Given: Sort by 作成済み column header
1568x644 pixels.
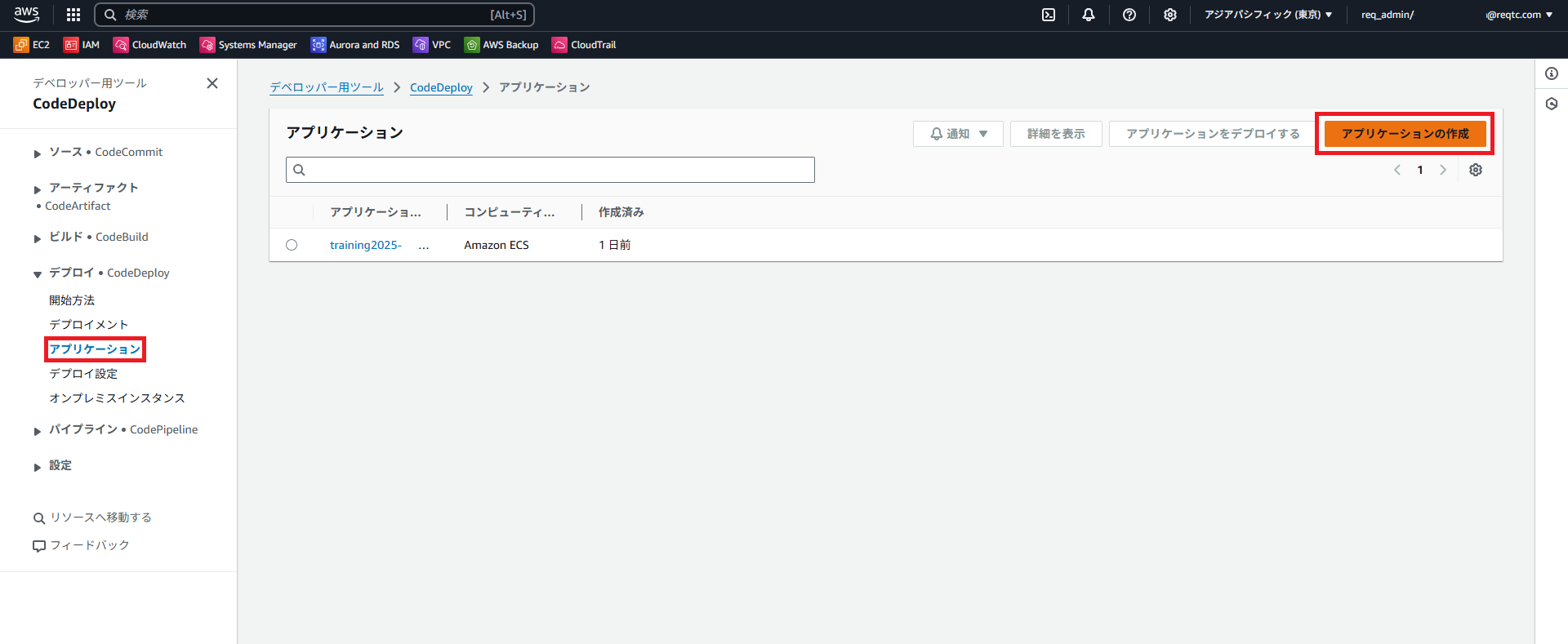Looking at the screenshot, I should (x=621, y=212).
